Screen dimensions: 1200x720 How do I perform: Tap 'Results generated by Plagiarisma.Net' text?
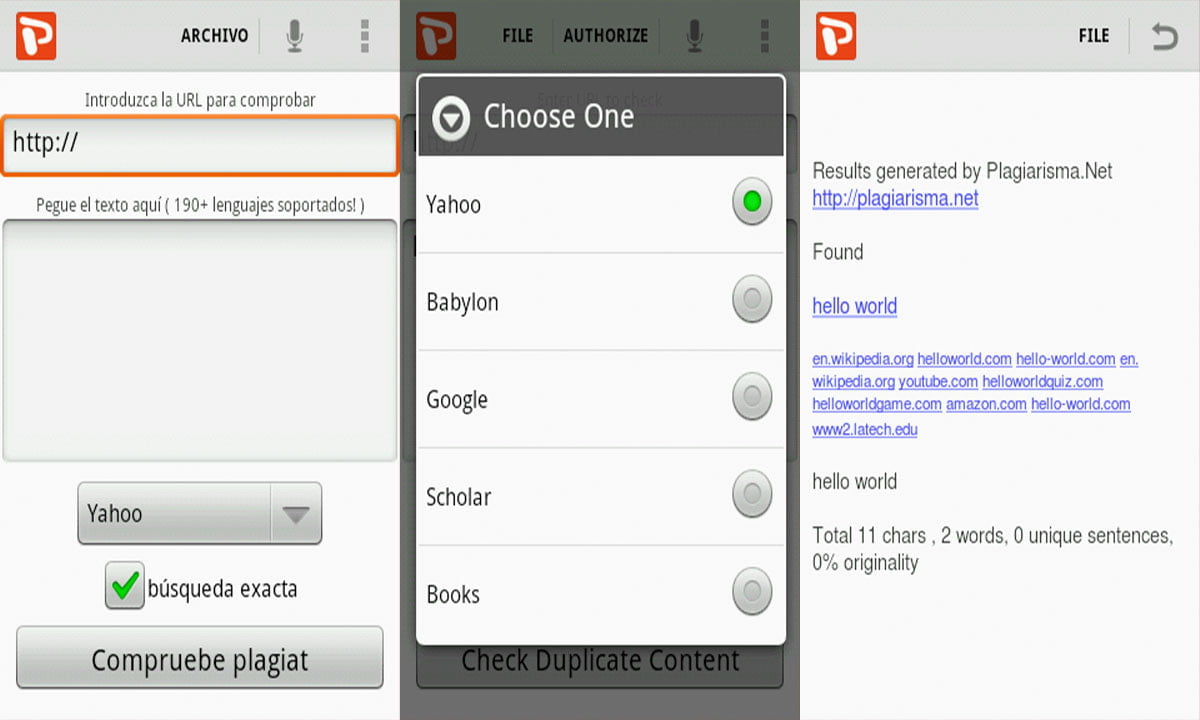pyautogui.click(x=962, y=171)
